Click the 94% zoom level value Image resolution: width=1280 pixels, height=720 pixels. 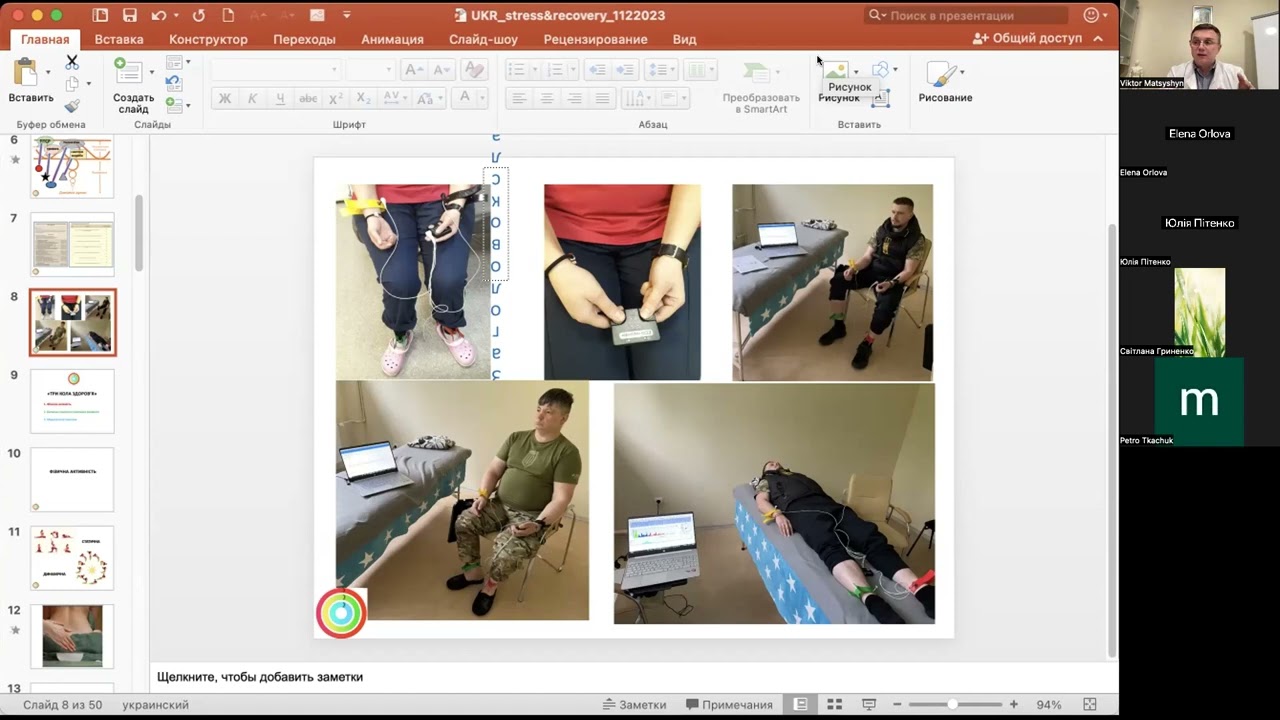1049,705
